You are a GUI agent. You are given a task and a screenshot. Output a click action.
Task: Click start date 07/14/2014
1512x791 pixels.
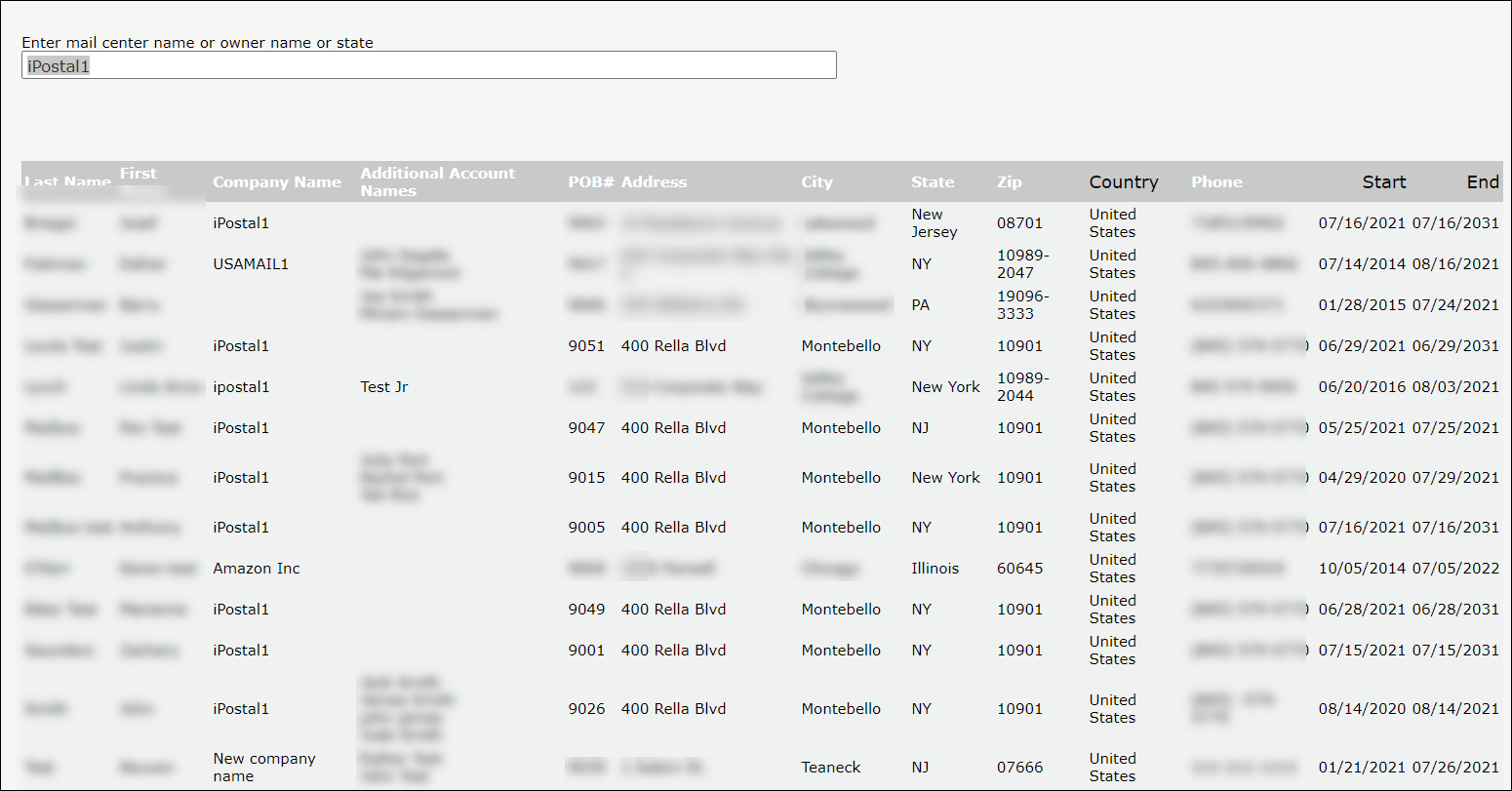[1362, 264]
